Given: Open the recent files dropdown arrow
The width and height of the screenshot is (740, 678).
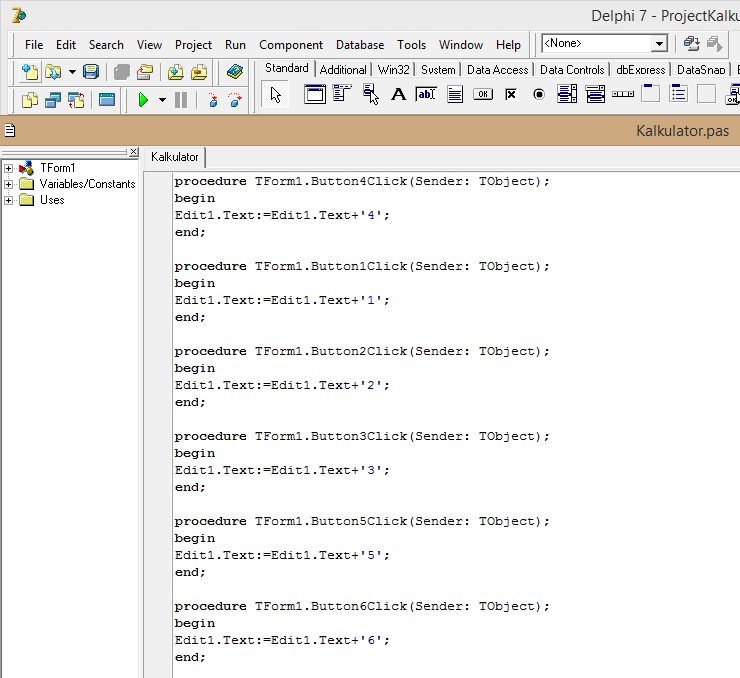Looking at the screenshot, I should coord(72,72).
